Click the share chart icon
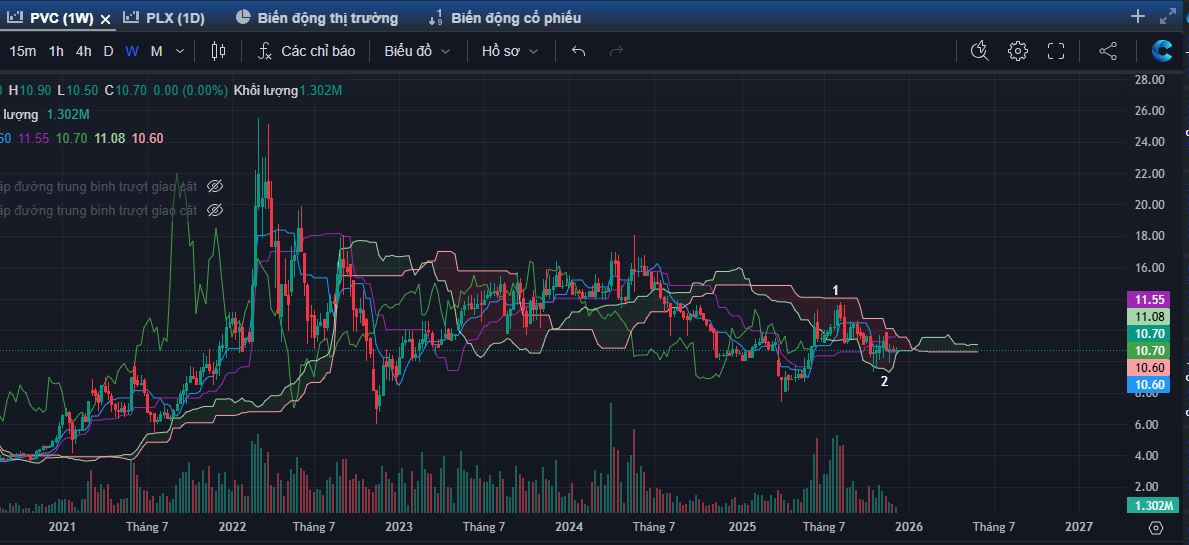This screenshot has width=1189, height=545. coord(1107,51)
